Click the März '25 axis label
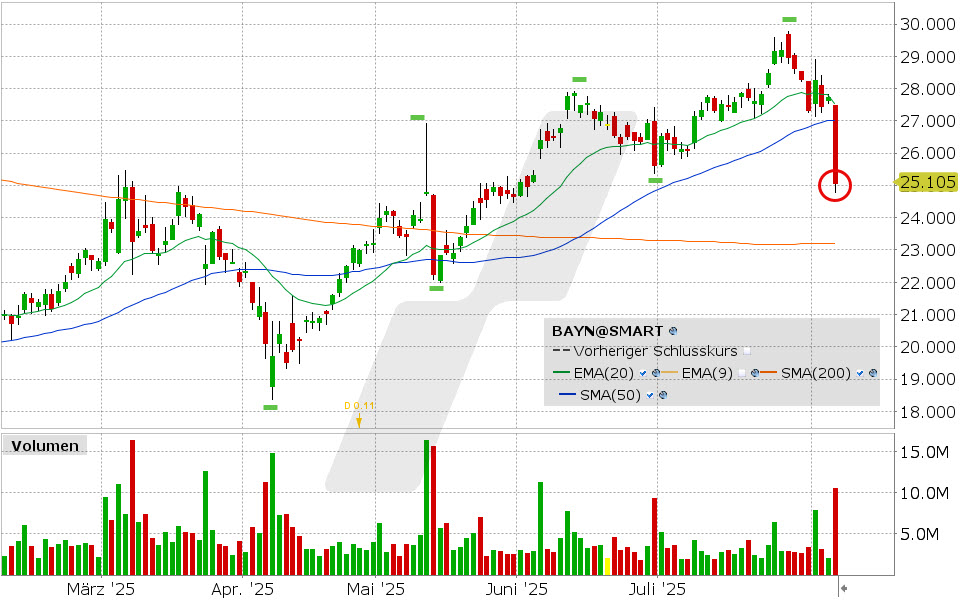 coord(101,589)
